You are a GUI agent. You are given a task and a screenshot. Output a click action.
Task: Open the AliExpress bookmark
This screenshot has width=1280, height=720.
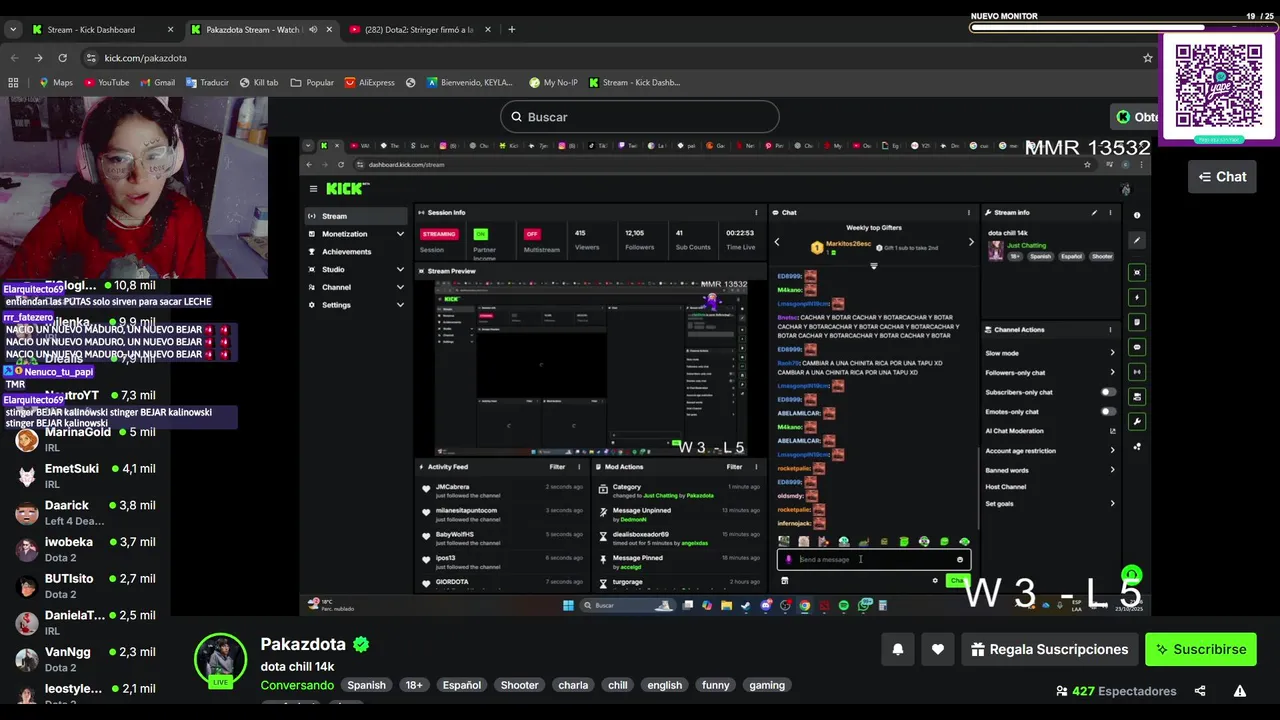coord(369,83)
